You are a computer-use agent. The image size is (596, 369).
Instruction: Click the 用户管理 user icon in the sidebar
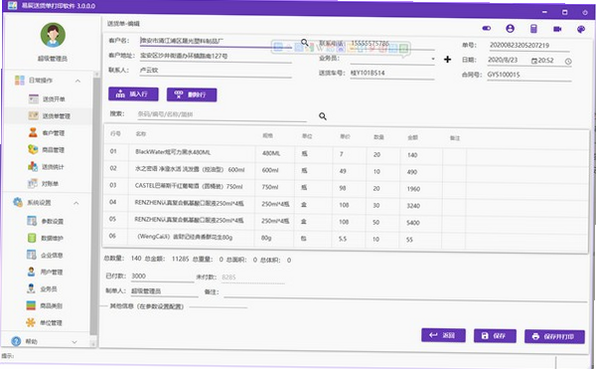[x=31, y=272]
